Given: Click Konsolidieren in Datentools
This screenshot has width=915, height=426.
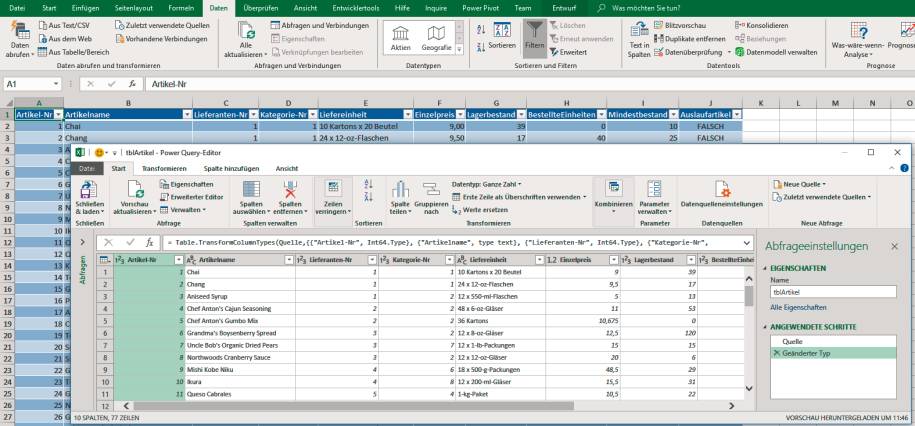Looking at the screenshot, I should 762,25.
